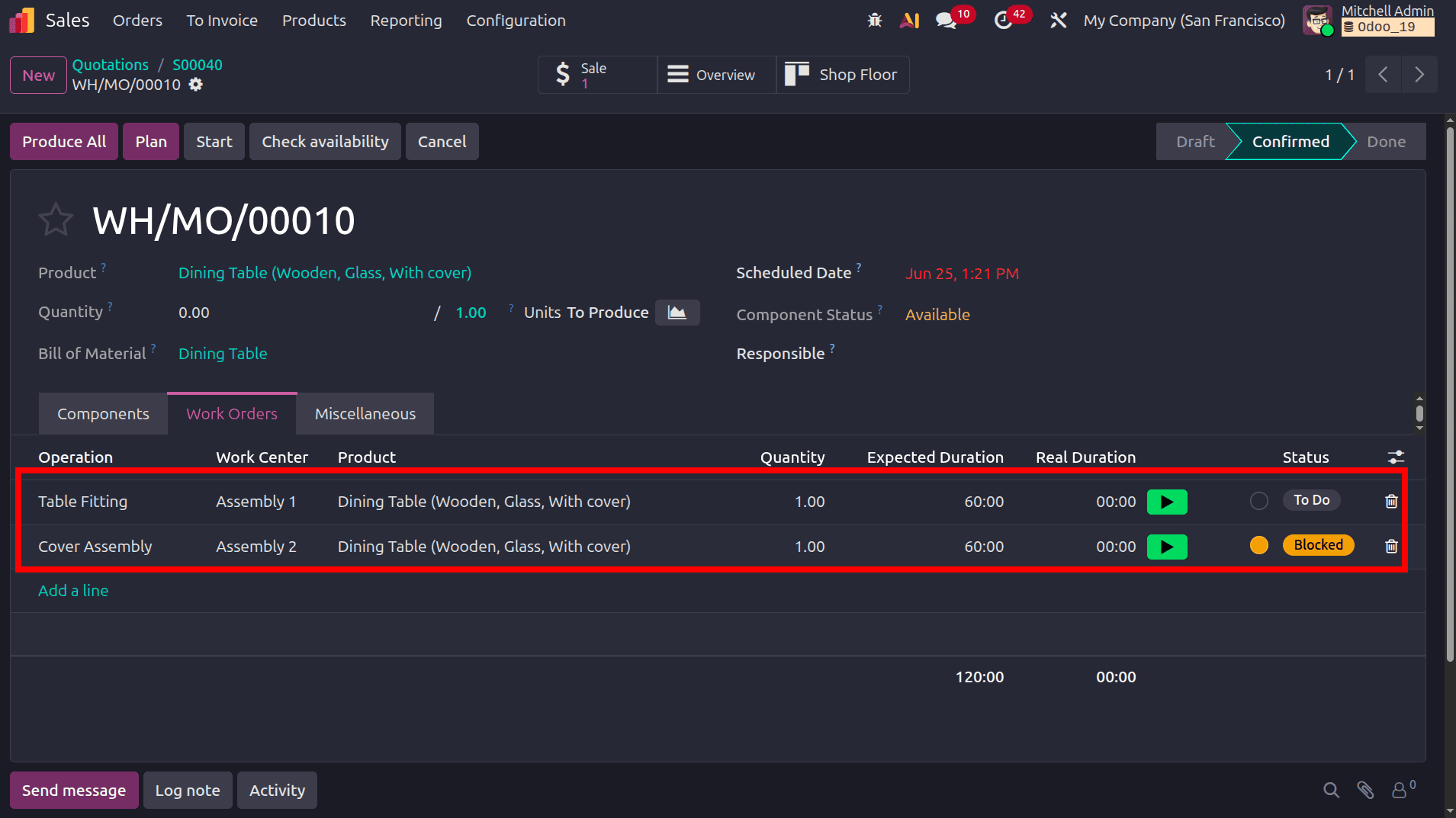Open the activities clock icon with 42 badge

(1003, 21)
